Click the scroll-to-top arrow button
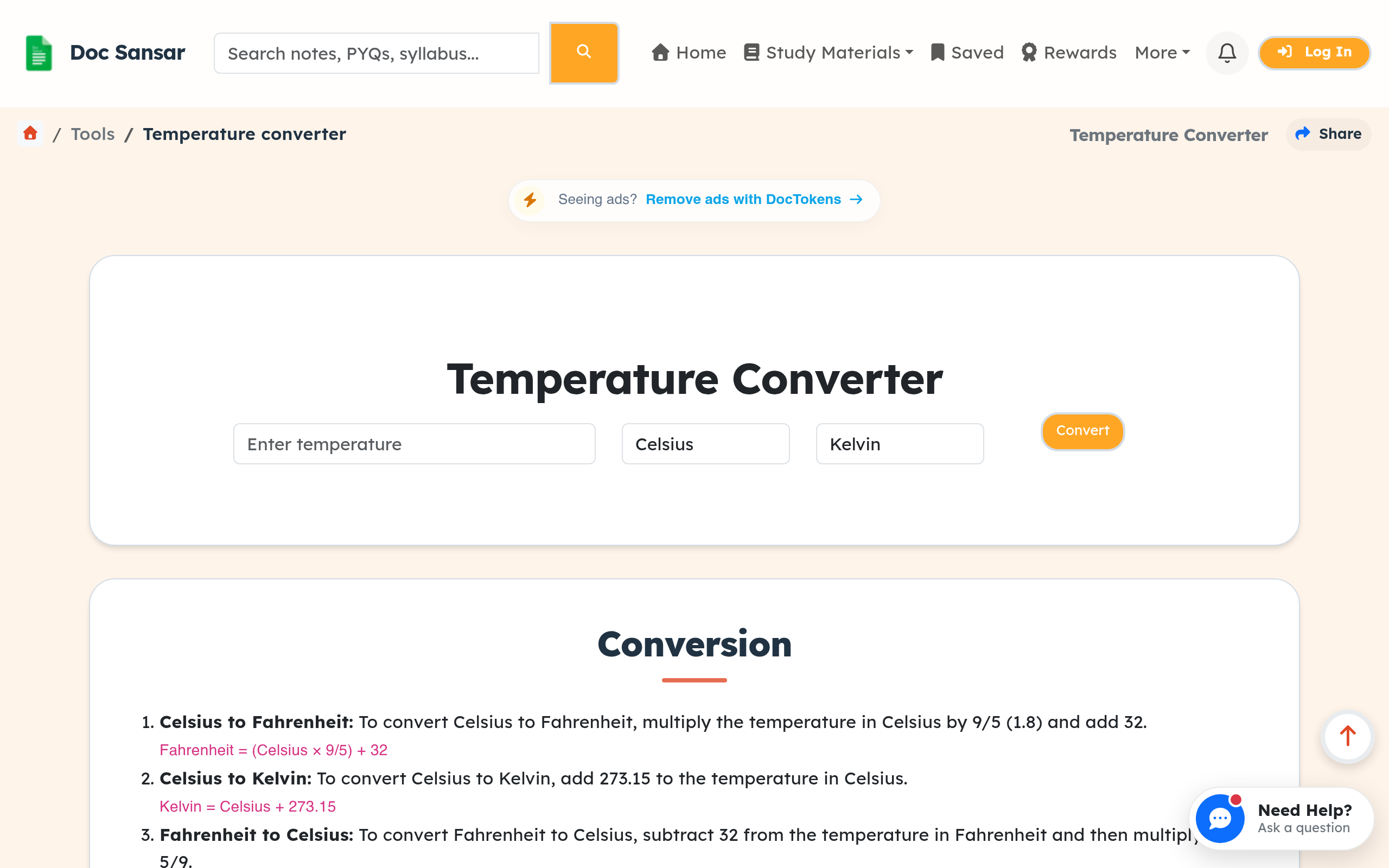The width and height of the screenshot is (1389, 868). pyautogui.click(x=1347, y=737)
